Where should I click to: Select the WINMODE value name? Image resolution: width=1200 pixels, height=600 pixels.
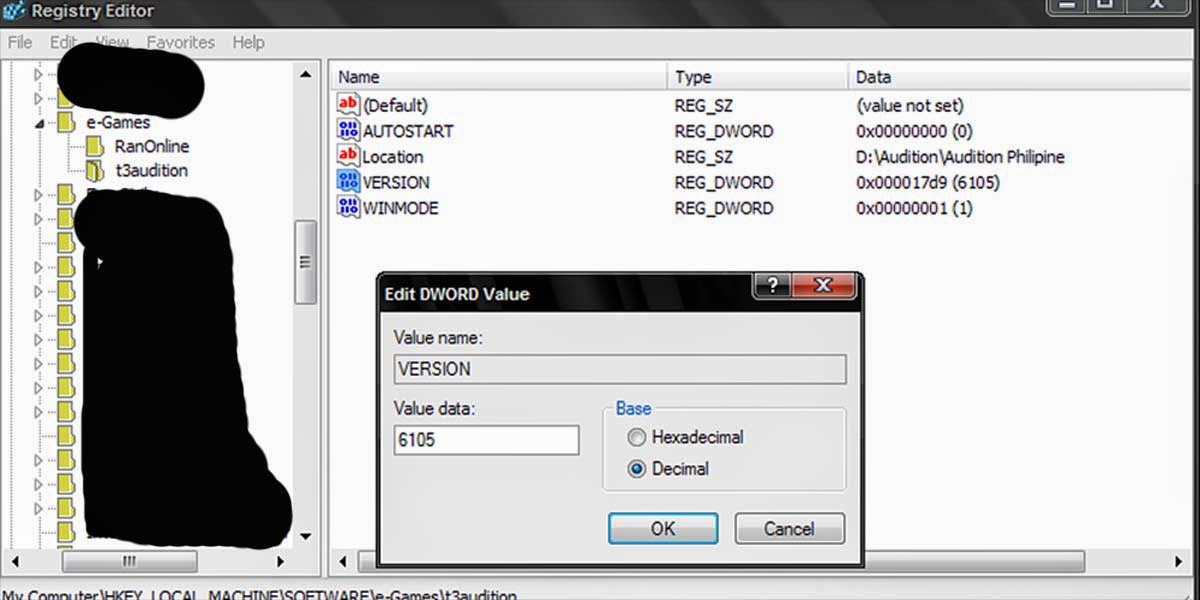point(400,208)
